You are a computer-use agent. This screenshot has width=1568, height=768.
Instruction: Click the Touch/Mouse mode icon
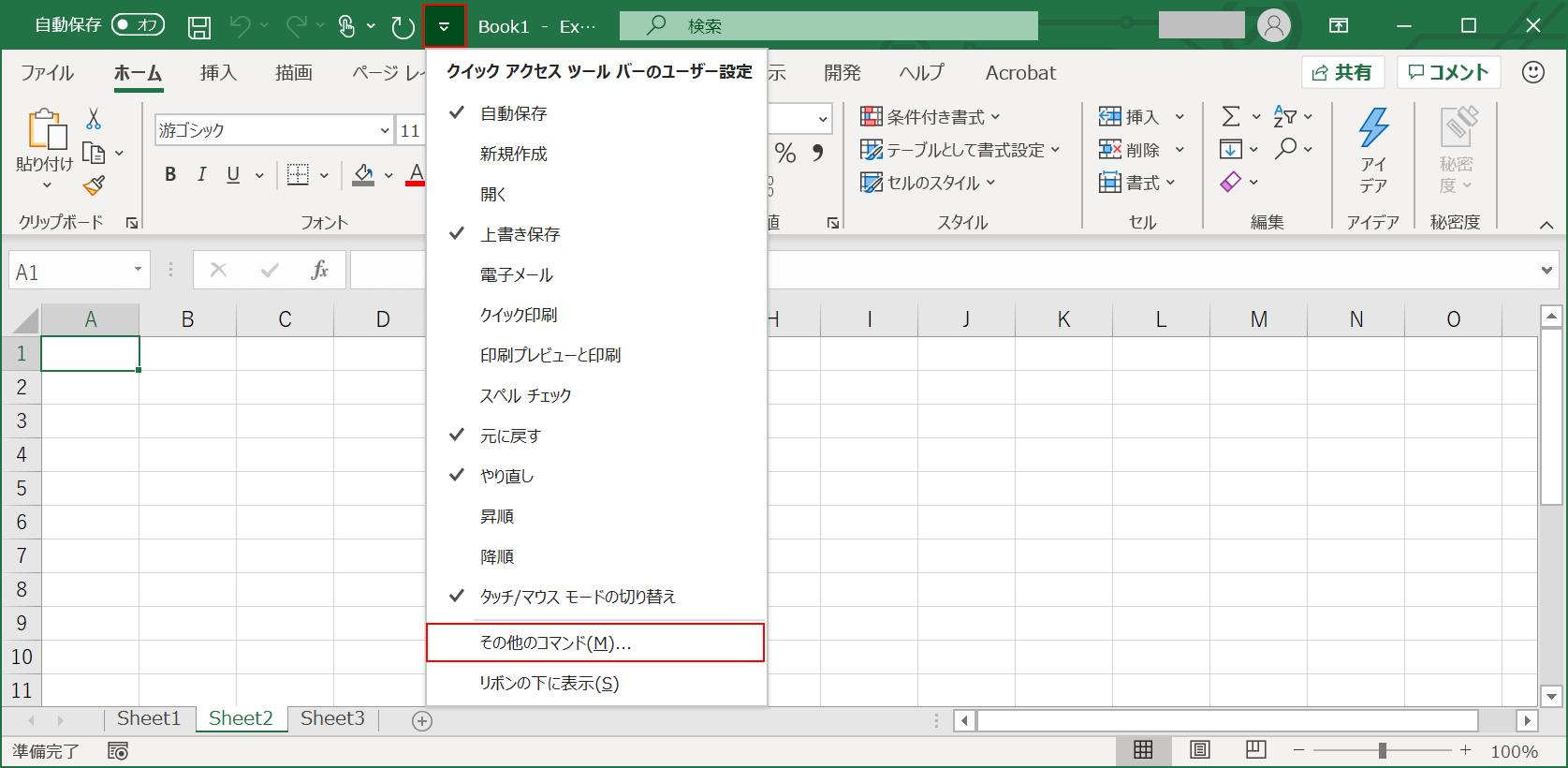[346, 26]
